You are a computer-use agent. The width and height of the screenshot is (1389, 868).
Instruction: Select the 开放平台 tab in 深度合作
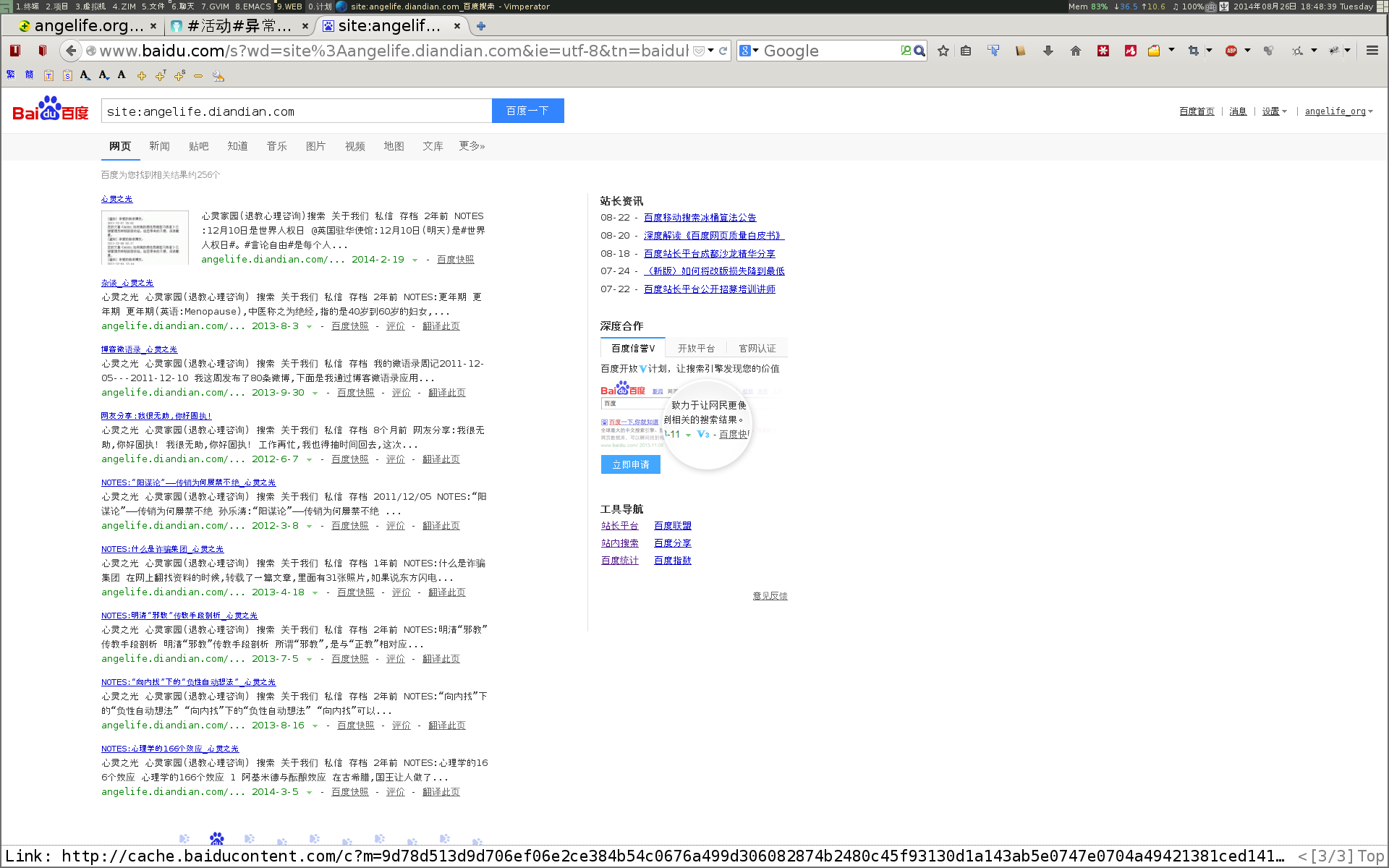pyautogui.click(x=696, y=349)
